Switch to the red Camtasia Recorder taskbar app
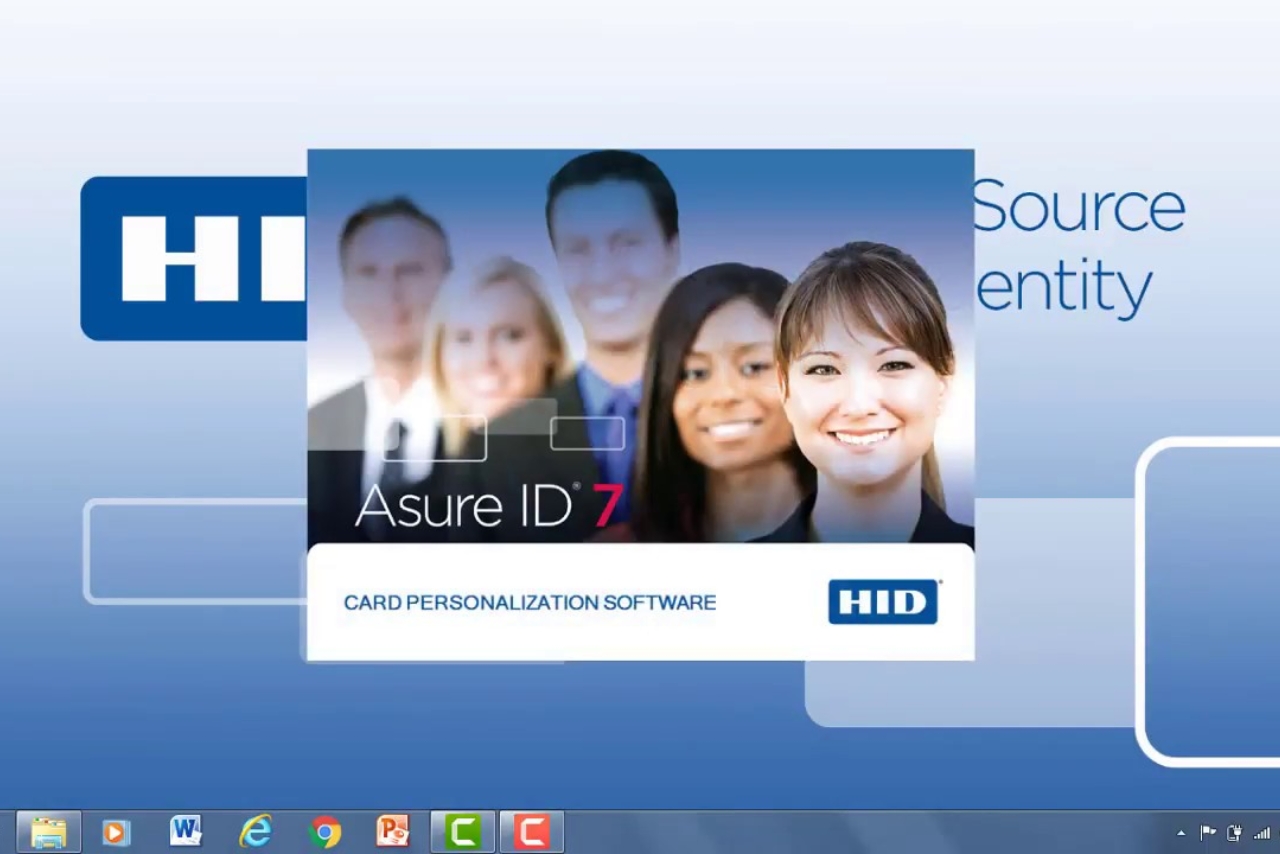This screenshot has width=1280, height=854. pos(532,832)
